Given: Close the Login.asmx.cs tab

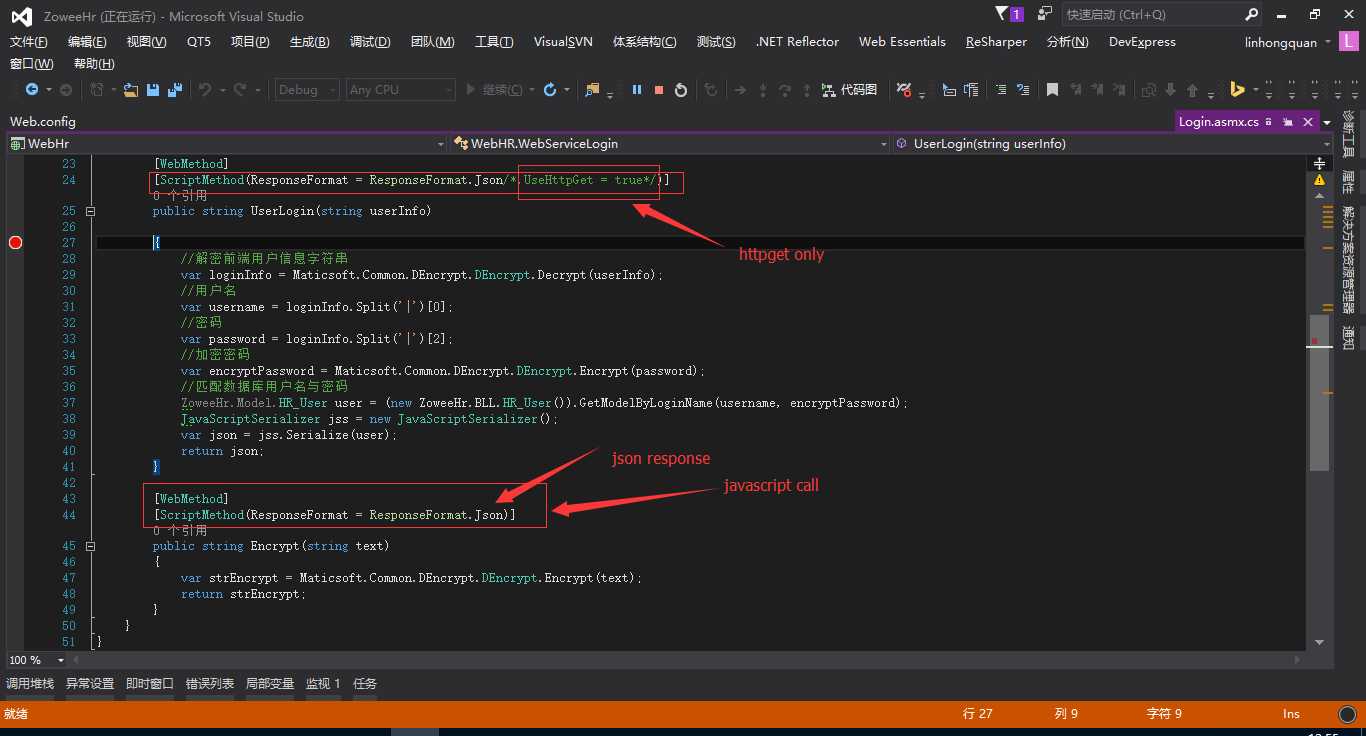Looking at the screenshot, I should click(x=1306, y=122).
